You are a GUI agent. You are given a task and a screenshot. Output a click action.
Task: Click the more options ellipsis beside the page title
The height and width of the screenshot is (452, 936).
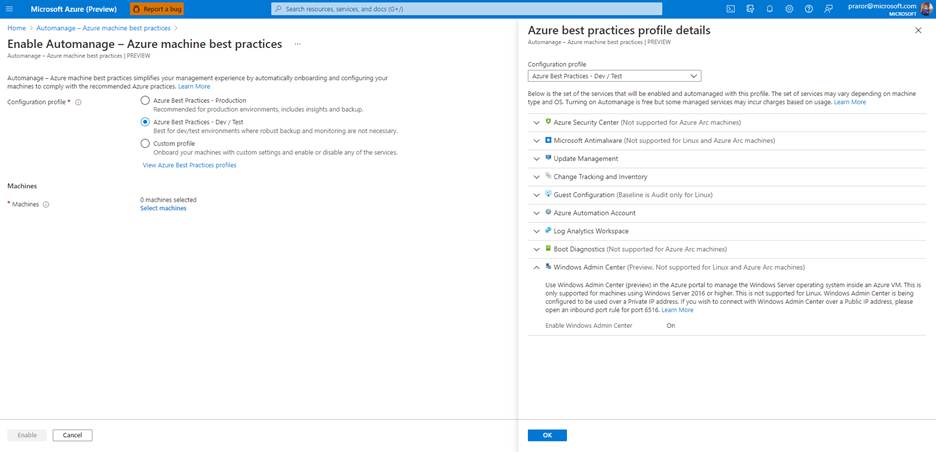point(297,44)
